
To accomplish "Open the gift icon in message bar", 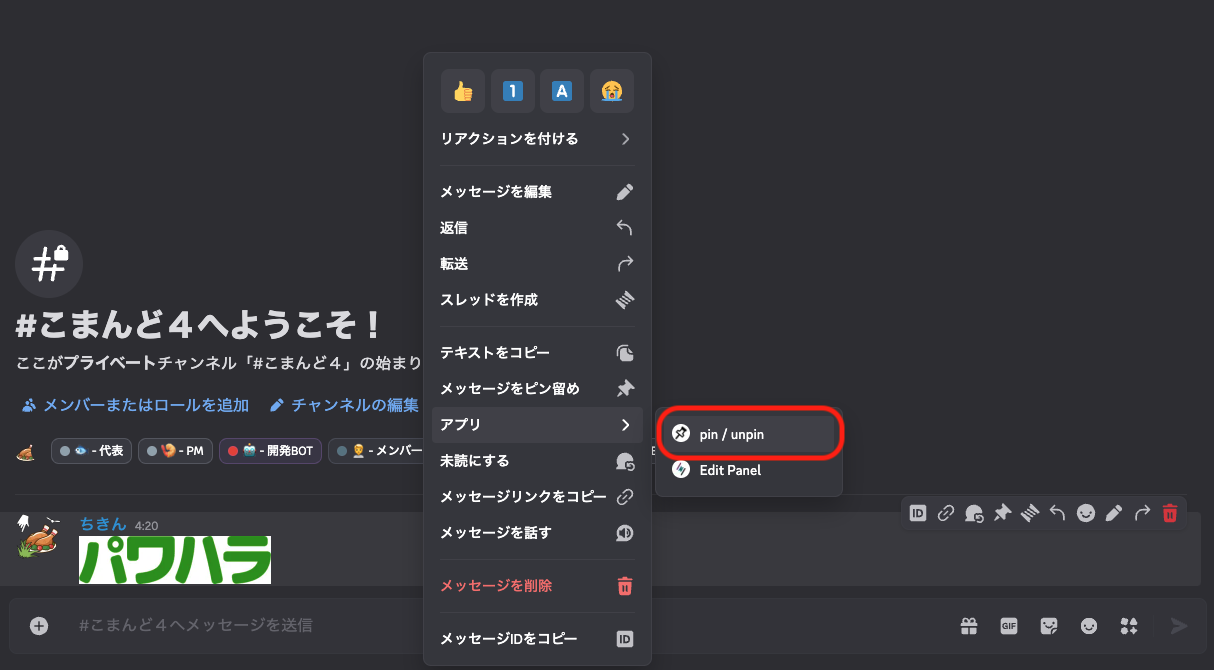I will [969, 626].
